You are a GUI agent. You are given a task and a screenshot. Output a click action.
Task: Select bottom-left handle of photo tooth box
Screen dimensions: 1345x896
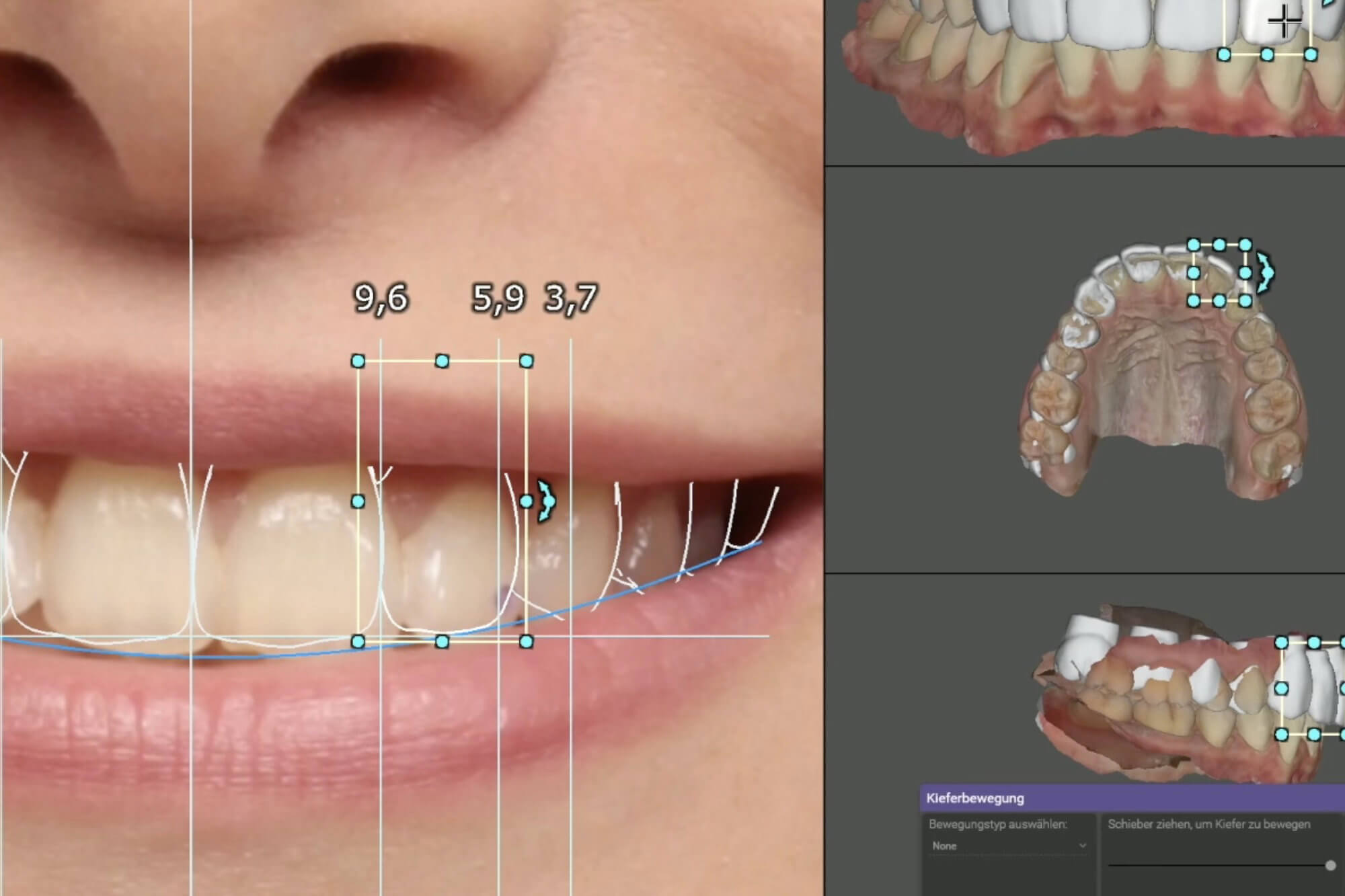(358, 642)
